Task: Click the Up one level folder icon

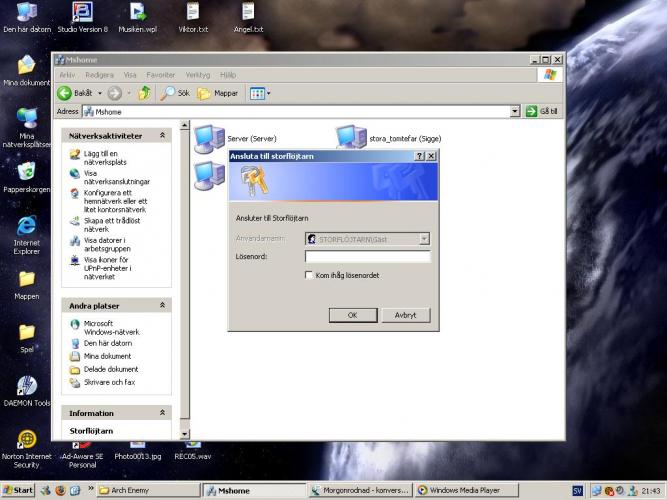Action: tap(145, 93)
